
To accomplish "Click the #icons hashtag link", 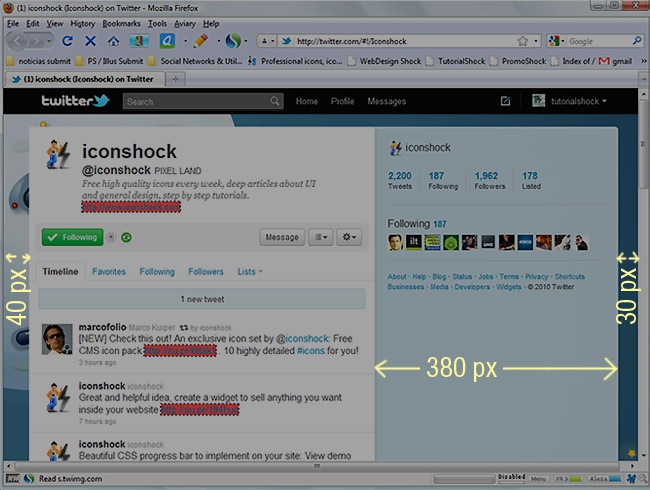I will click(311, 350).
